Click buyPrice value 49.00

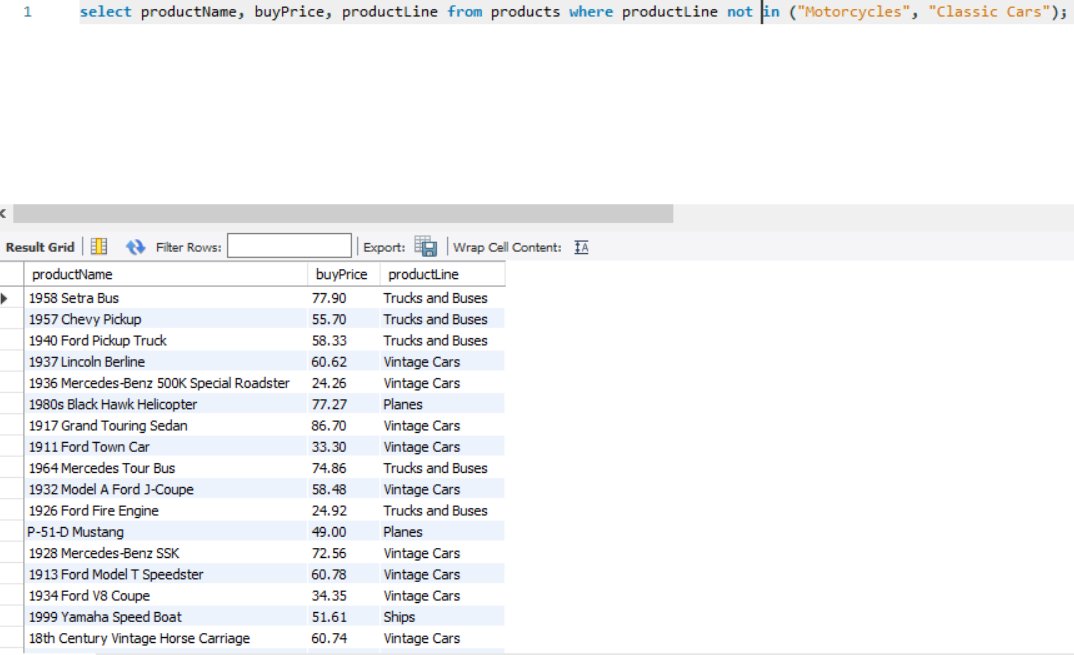tap(344, 532)
